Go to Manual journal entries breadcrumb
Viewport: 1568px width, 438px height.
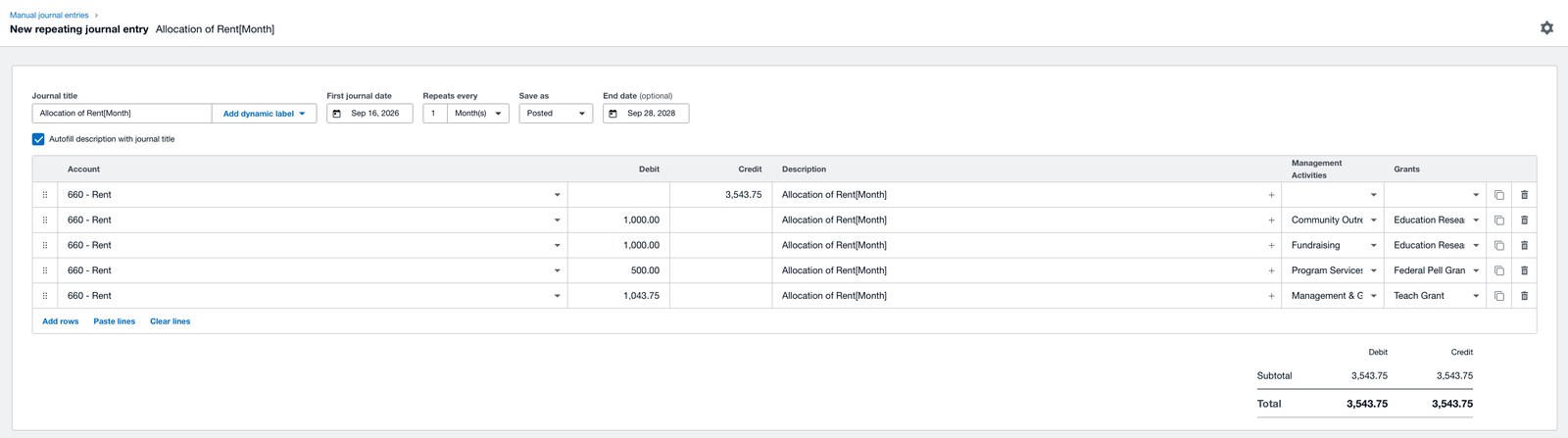[x=49, y=15]
